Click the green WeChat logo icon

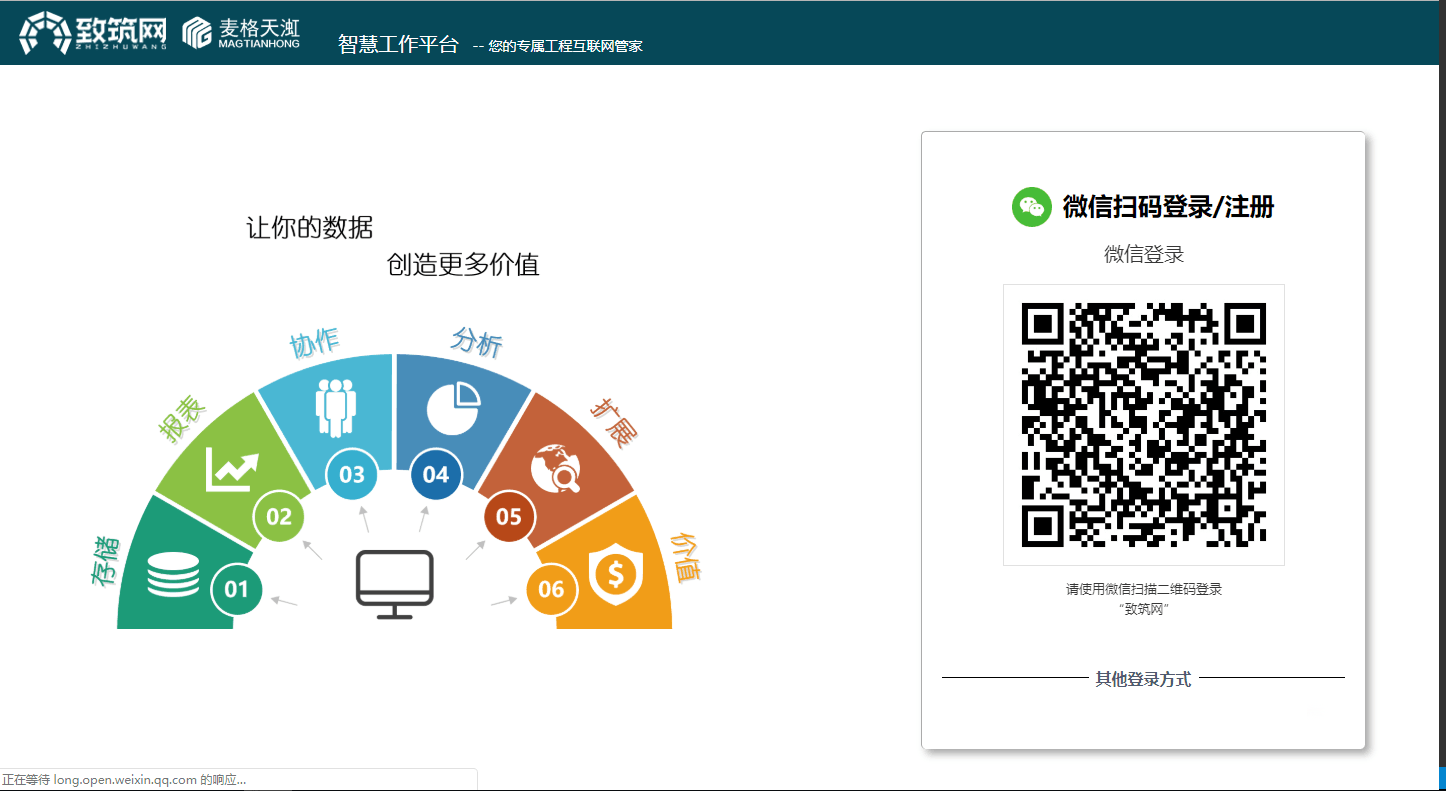[1032, 207]
